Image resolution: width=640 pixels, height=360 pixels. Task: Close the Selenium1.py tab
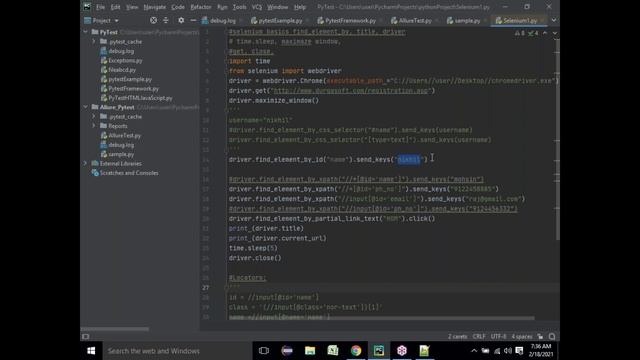(542, 20)
